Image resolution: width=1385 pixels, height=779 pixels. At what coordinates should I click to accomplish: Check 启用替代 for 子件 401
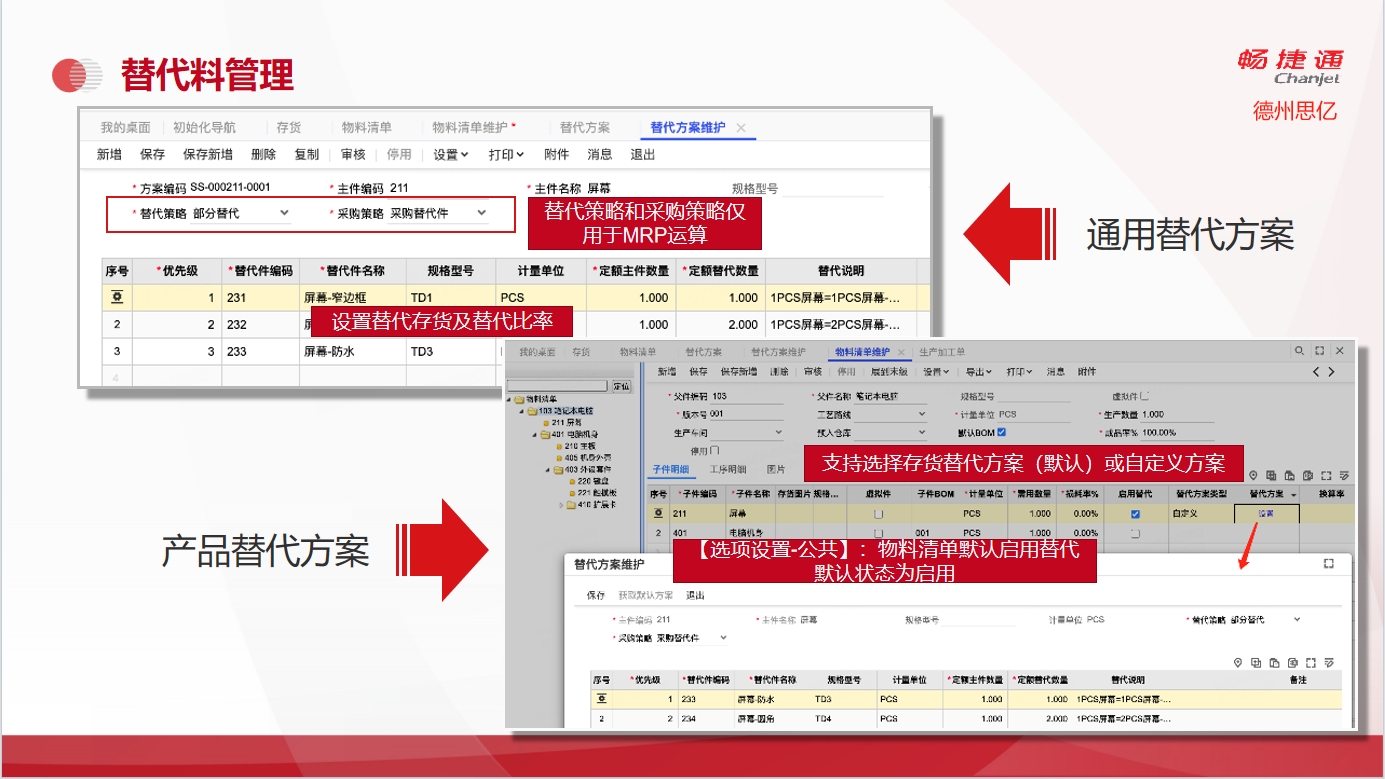[1134, 533]
